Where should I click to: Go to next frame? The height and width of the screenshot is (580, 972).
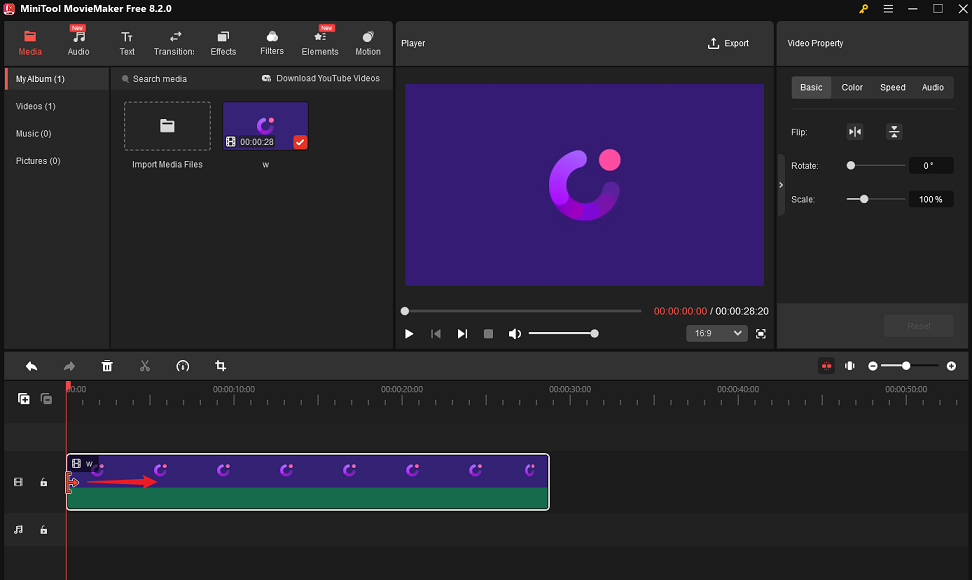coord(462,333)
